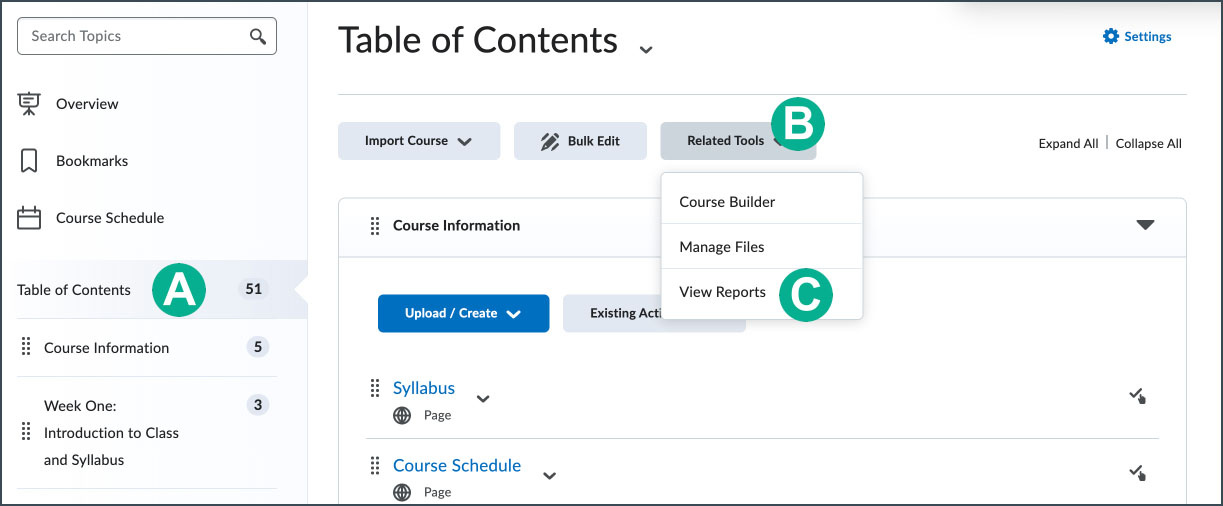Screen dimensions: 1223x506
Task: Click the Overview presentation icon
Action: coord(29,104)
